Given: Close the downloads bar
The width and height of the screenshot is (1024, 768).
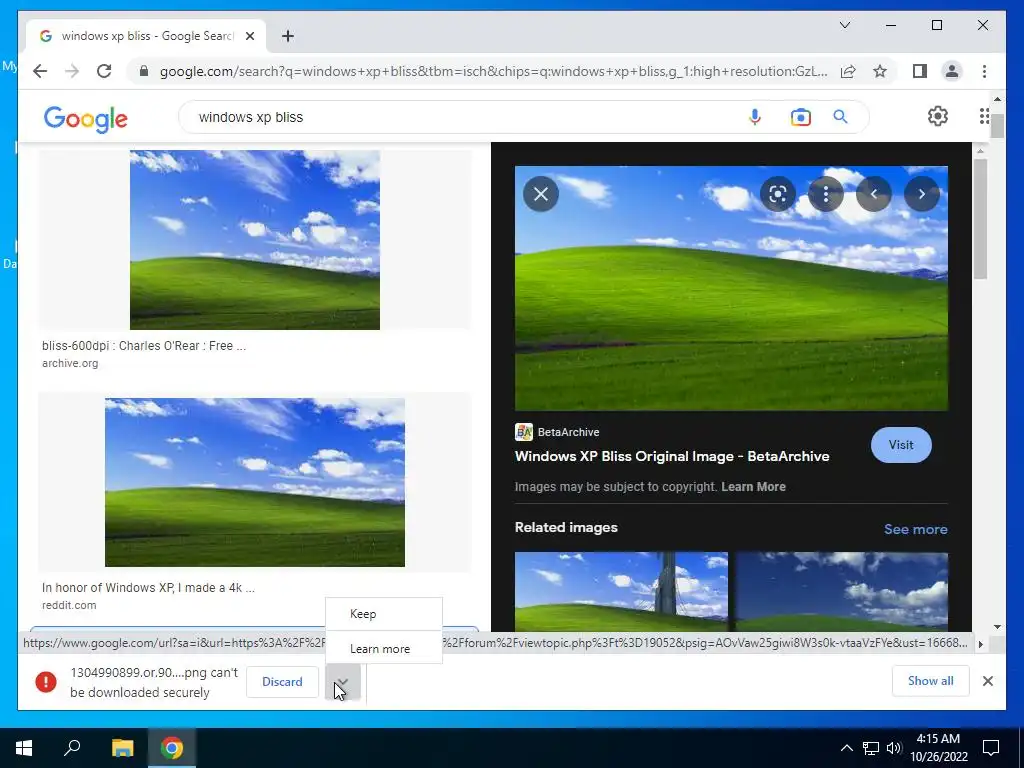Looking at the screenshot, I should [x=987, y=681].
